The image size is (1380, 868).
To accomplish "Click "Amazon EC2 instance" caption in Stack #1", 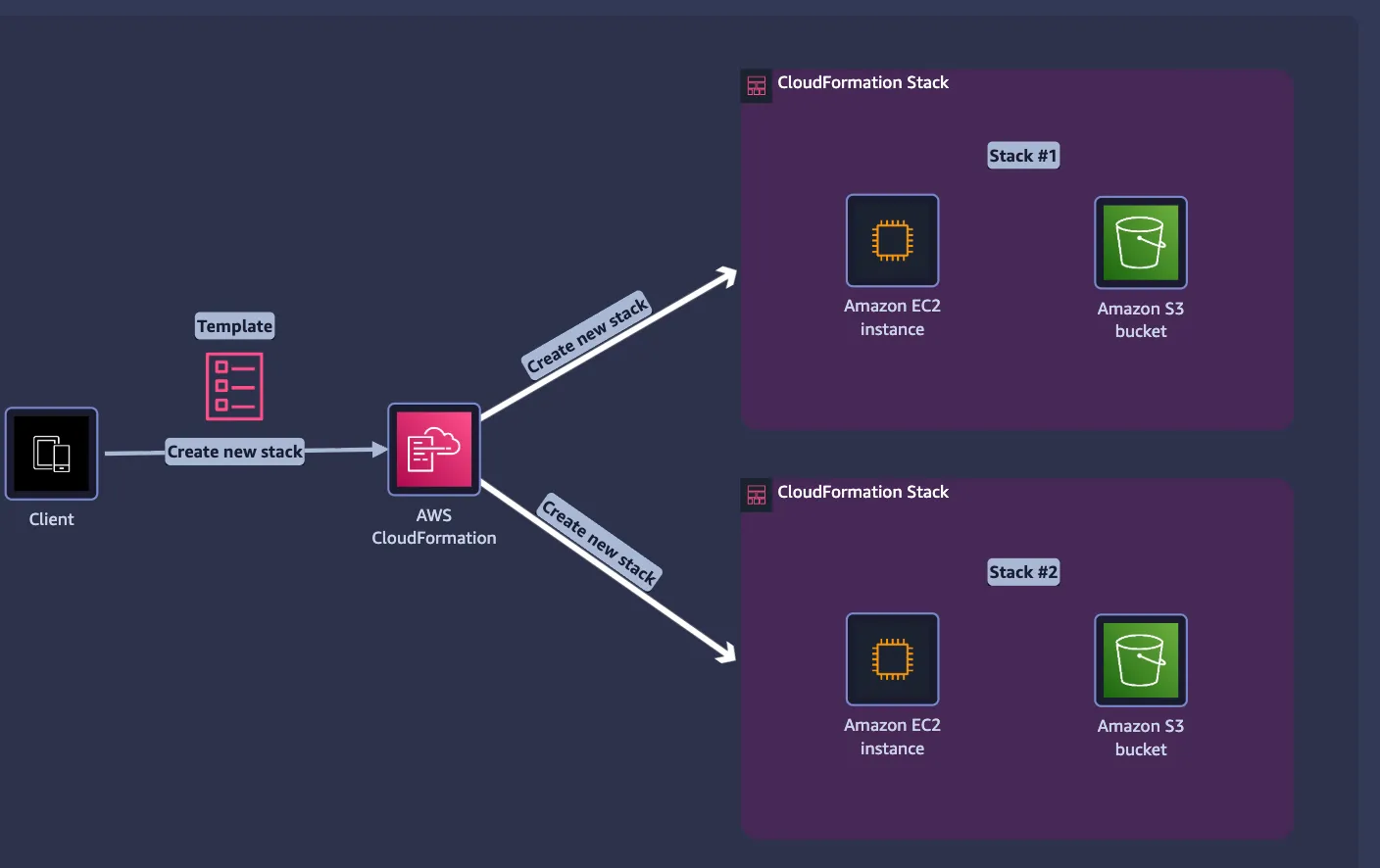I will [893, 317].
